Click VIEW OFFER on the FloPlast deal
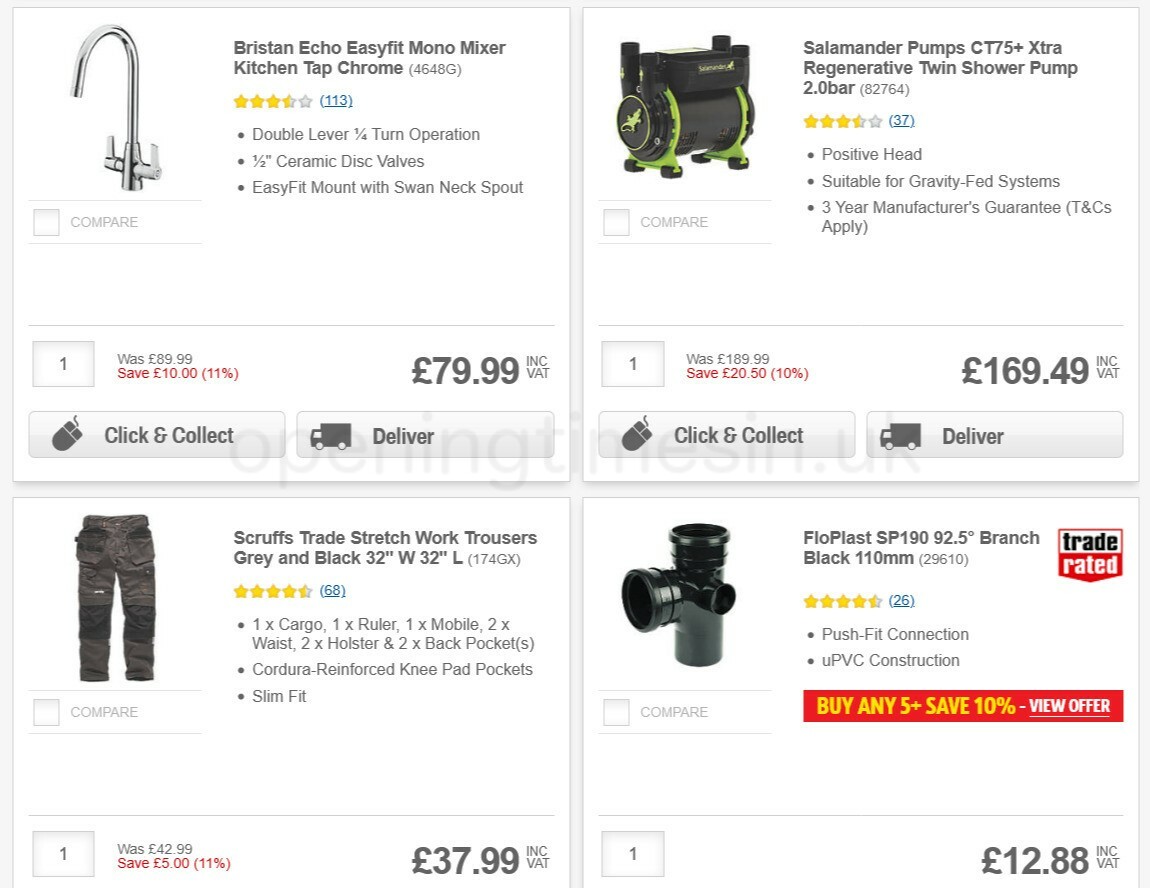This screenshot has width=1150, height=888. [1068, 706]
